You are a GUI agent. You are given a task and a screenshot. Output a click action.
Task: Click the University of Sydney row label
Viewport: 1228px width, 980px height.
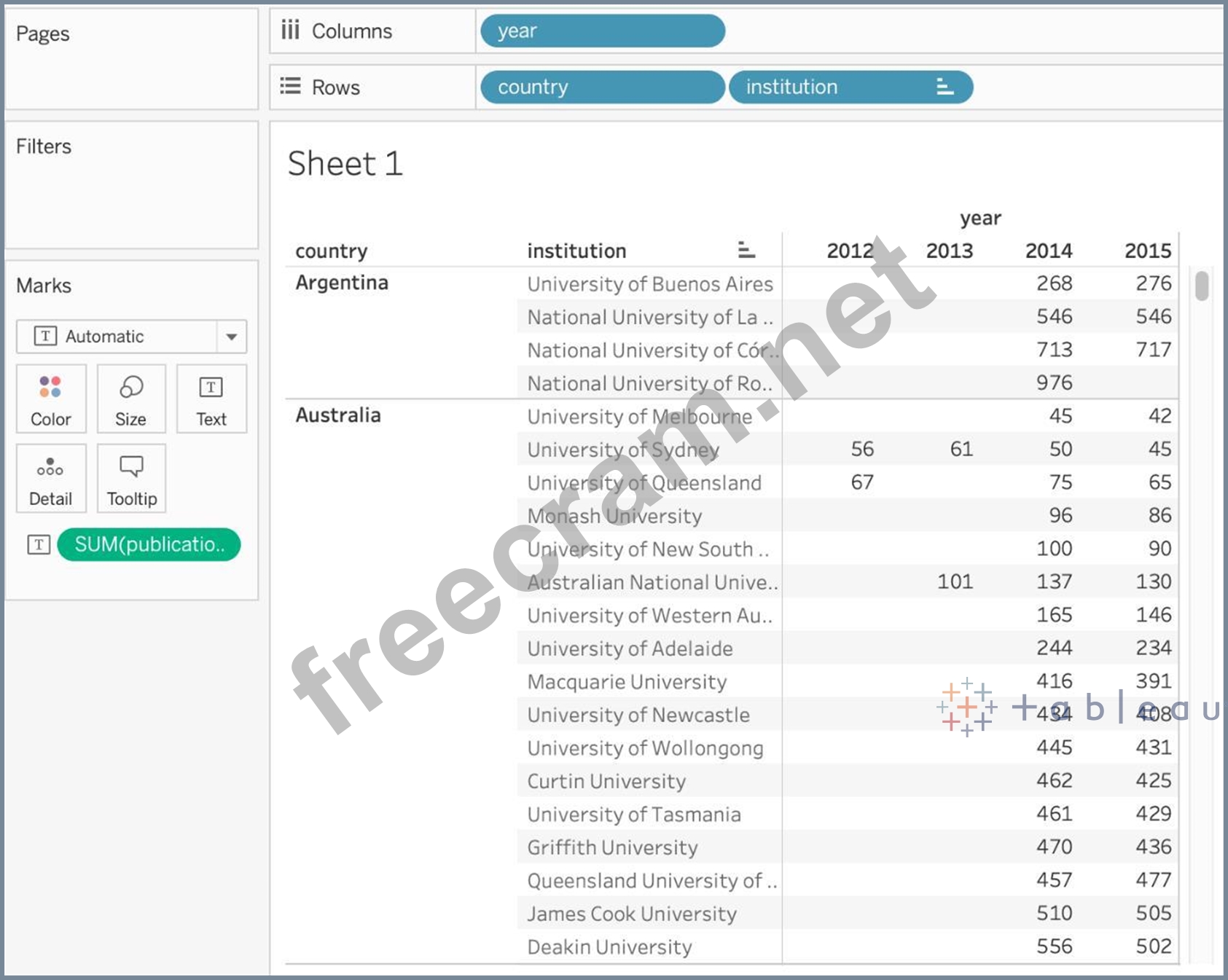(x=623, y=450)
